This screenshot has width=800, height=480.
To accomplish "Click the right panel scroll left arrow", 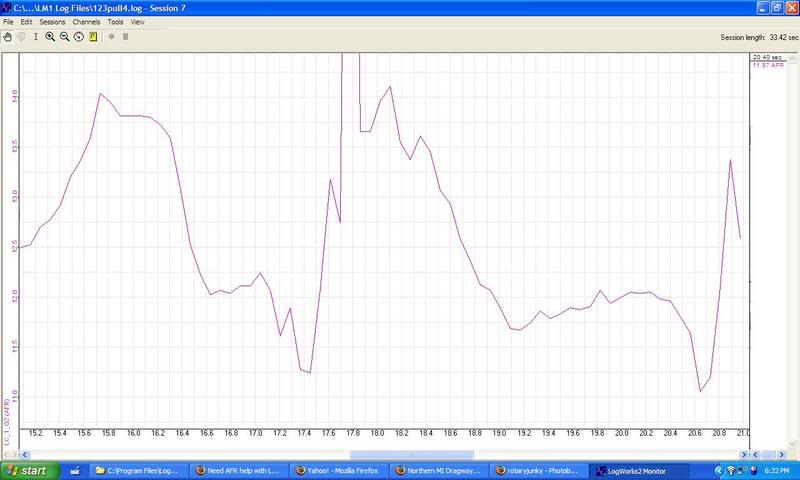I will [x=756, y=454].
